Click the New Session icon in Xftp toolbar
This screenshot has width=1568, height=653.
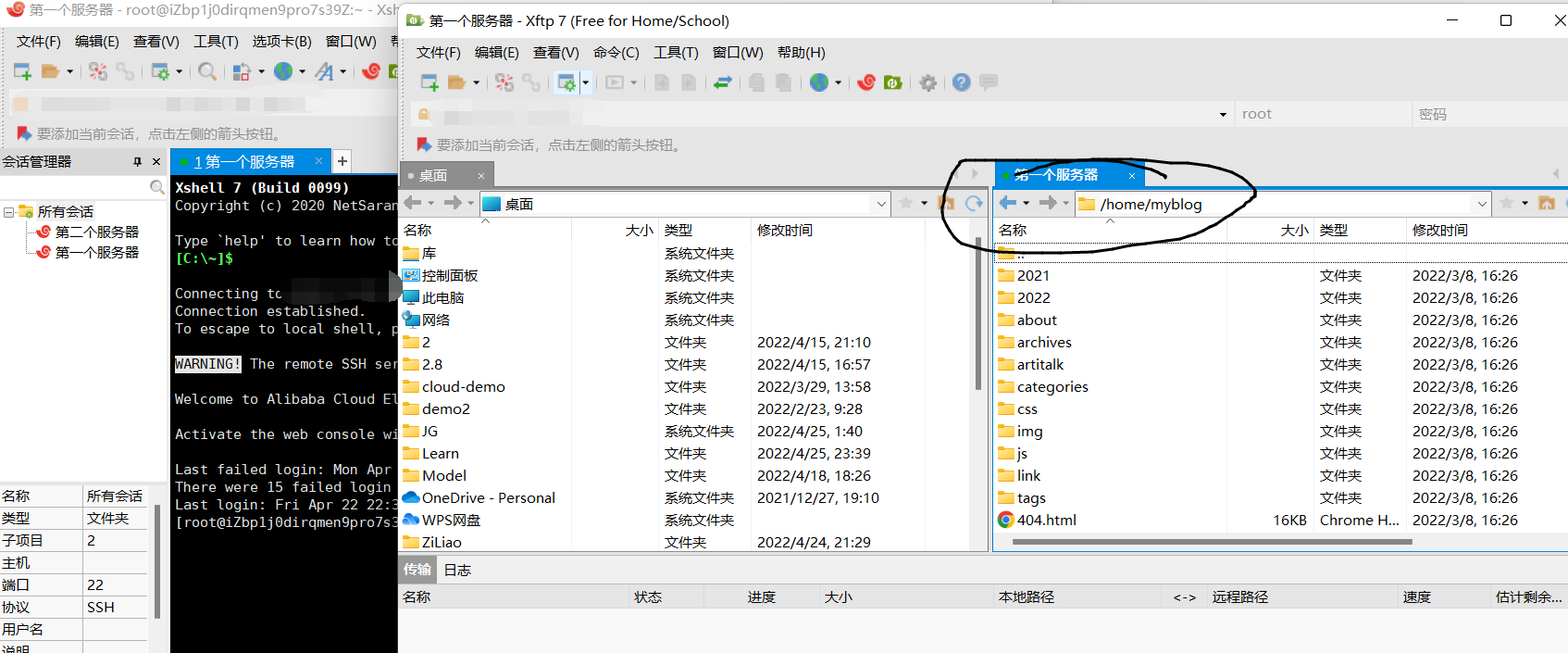click(429, 82)
